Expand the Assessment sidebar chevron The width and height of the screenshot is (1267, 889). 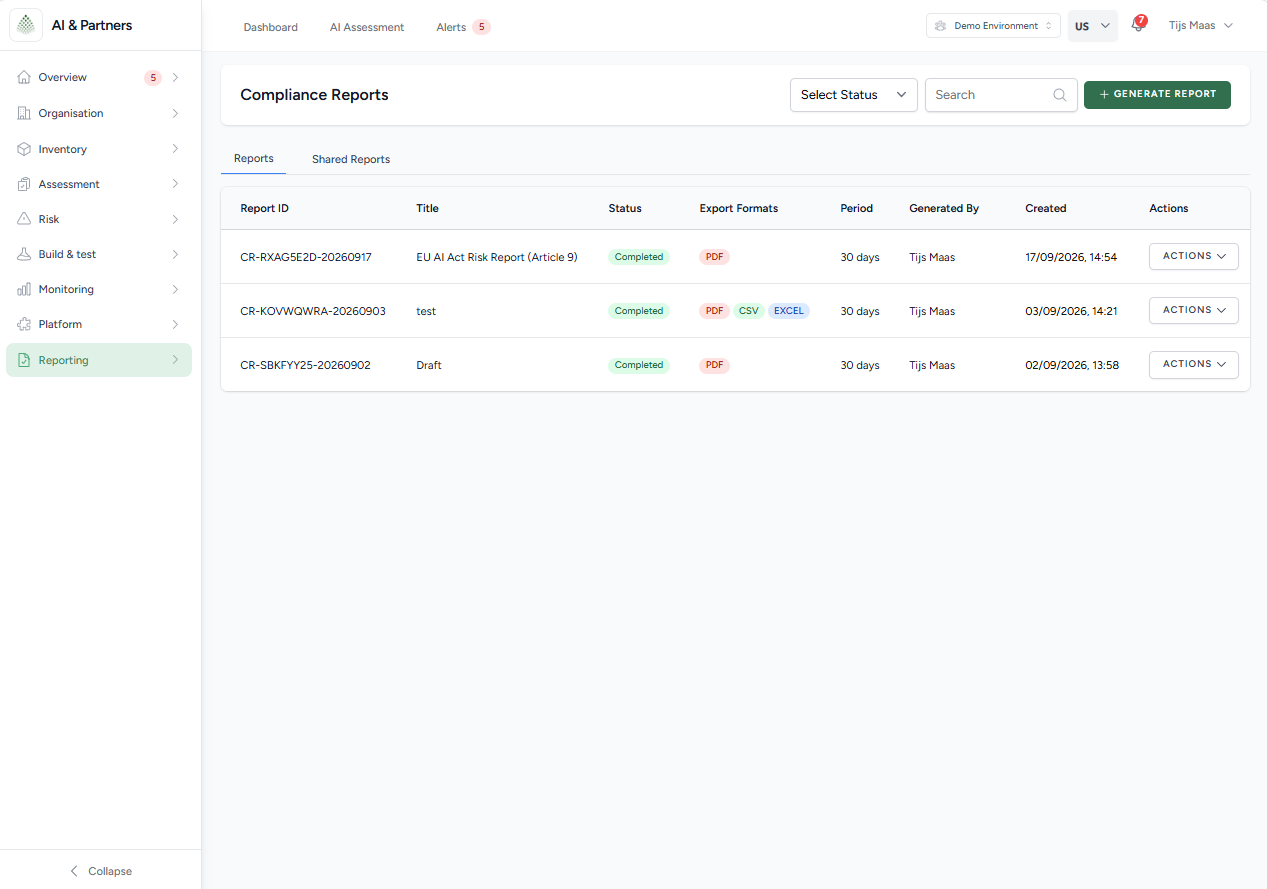pos(175,184)
